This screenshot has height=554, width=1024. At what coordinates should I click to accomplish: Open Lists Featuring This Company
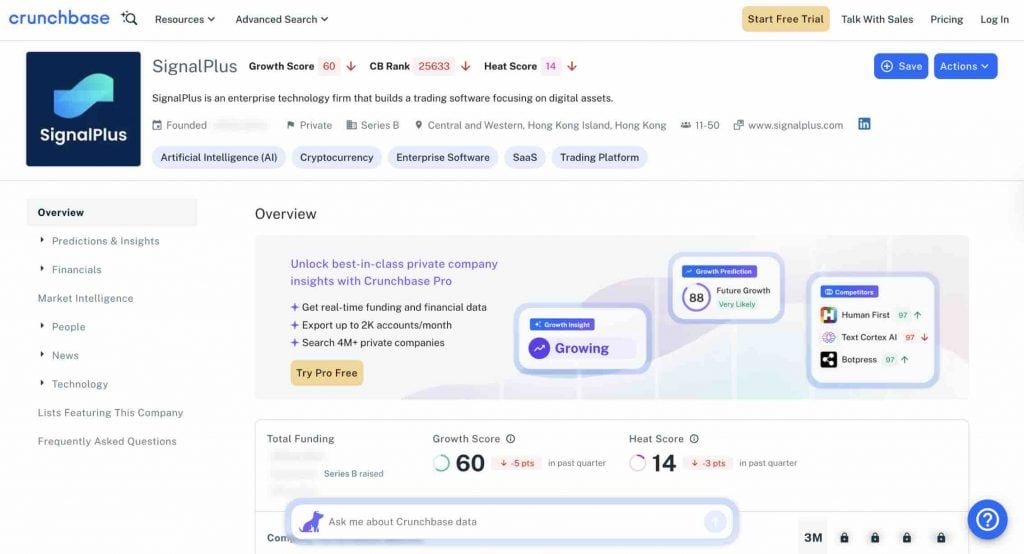(x=110, y=413)
